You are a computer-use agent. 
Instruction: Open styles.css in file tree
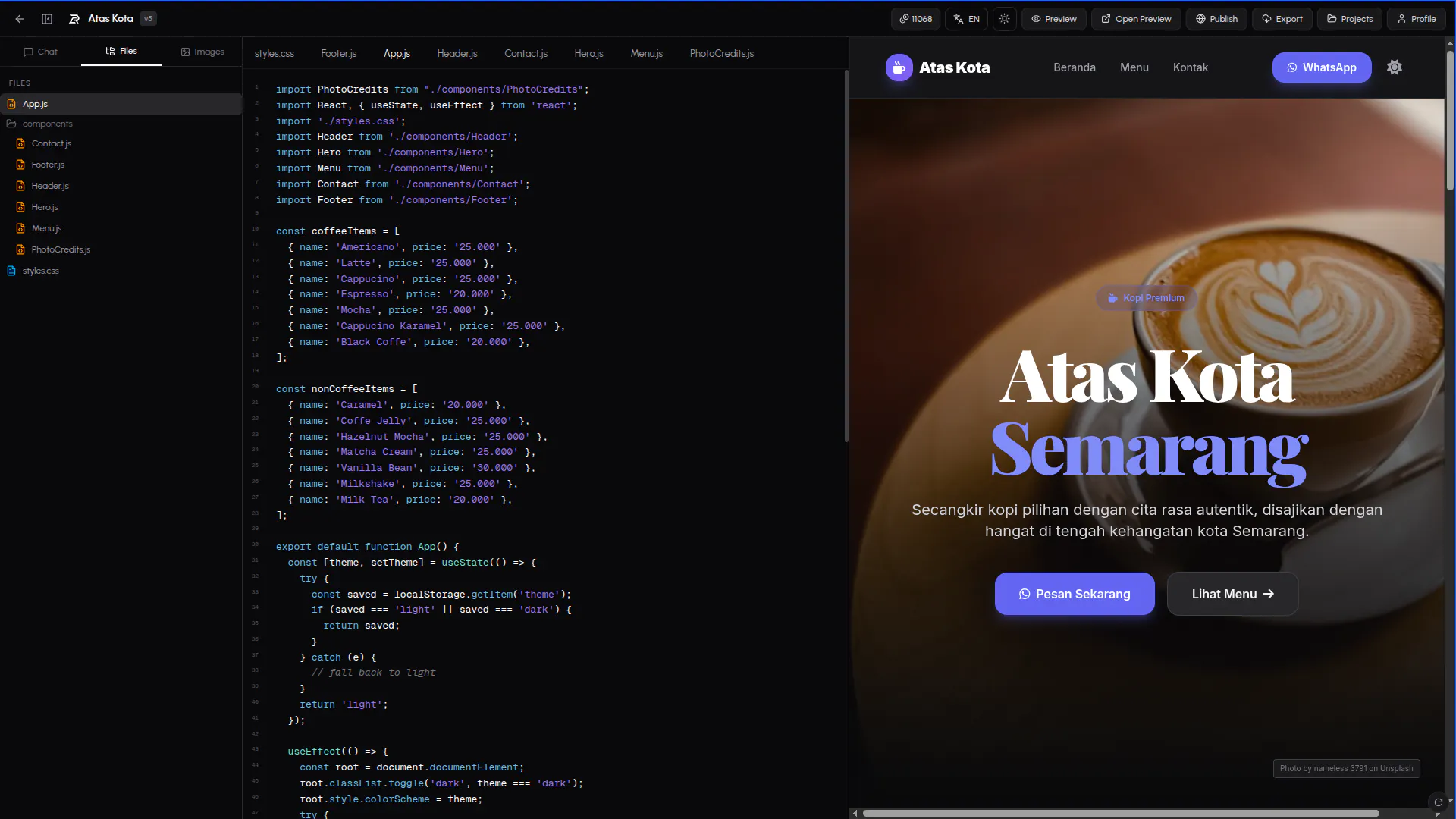pos(121,271)
